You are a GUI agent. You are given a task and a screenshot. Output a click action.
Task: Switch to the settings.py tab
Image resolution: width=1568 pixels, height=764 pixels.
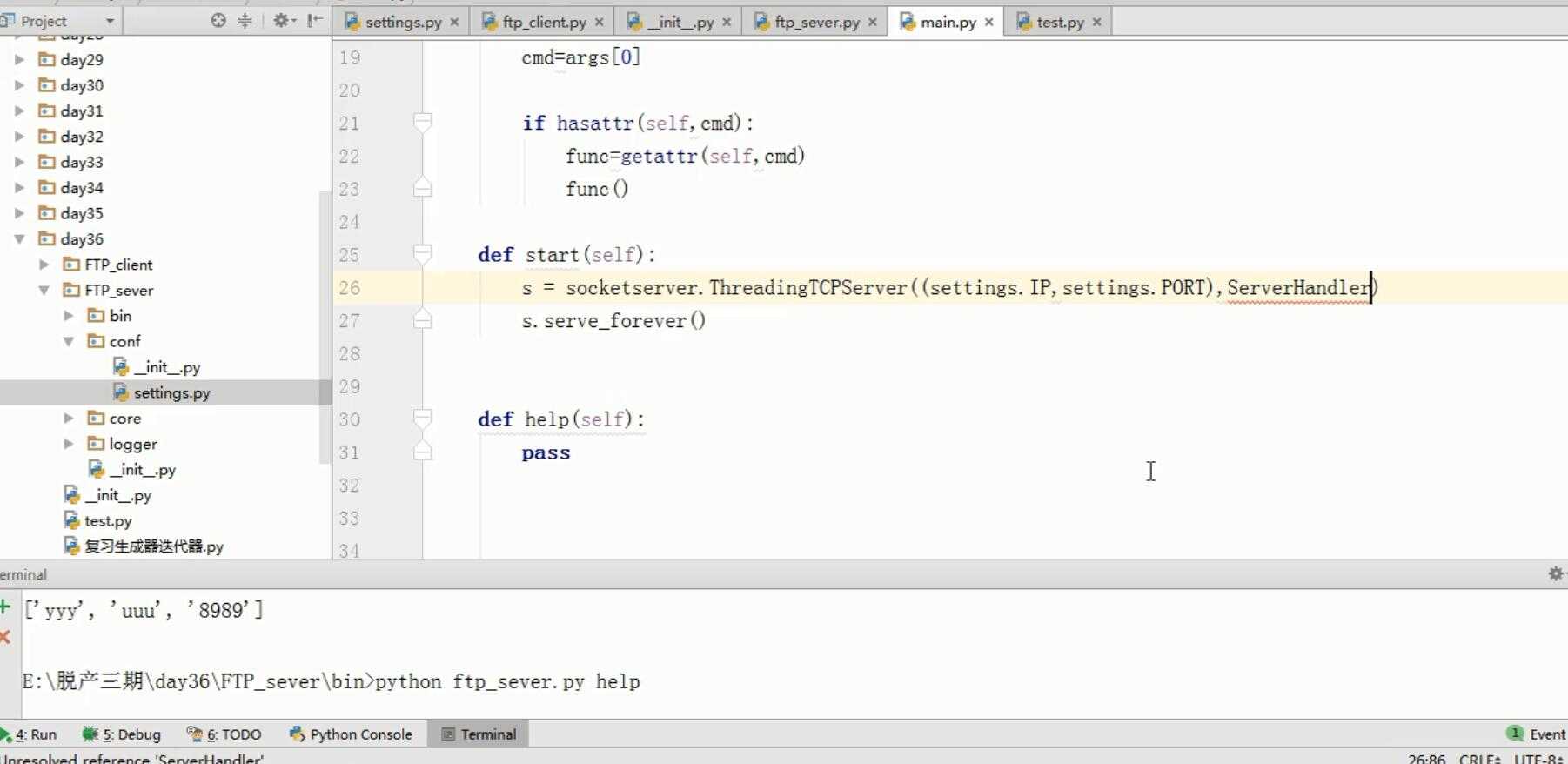coord(402,22)
